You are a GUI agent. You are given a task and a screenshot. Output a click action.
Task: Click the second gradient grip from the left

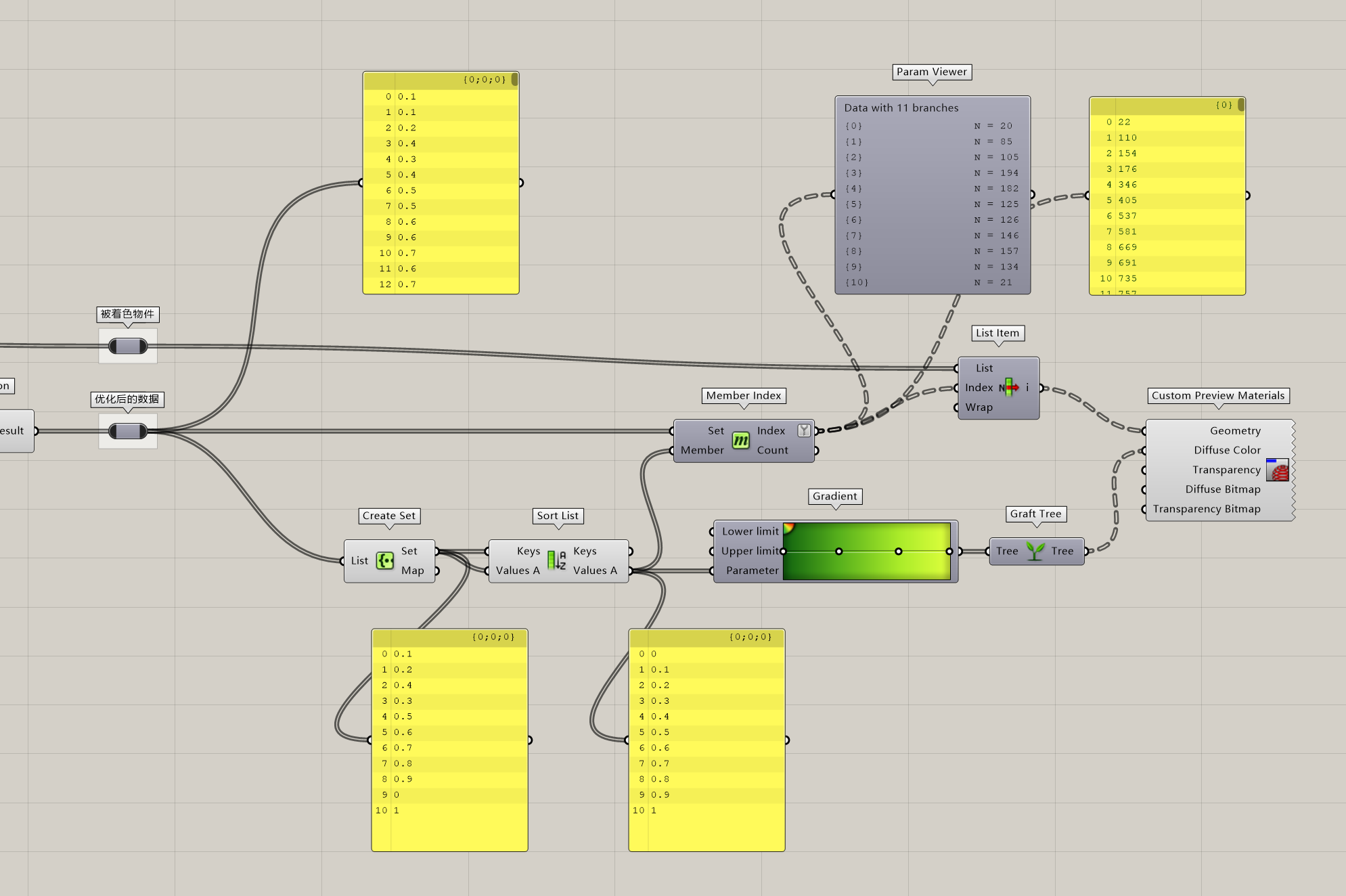(839, 552)
